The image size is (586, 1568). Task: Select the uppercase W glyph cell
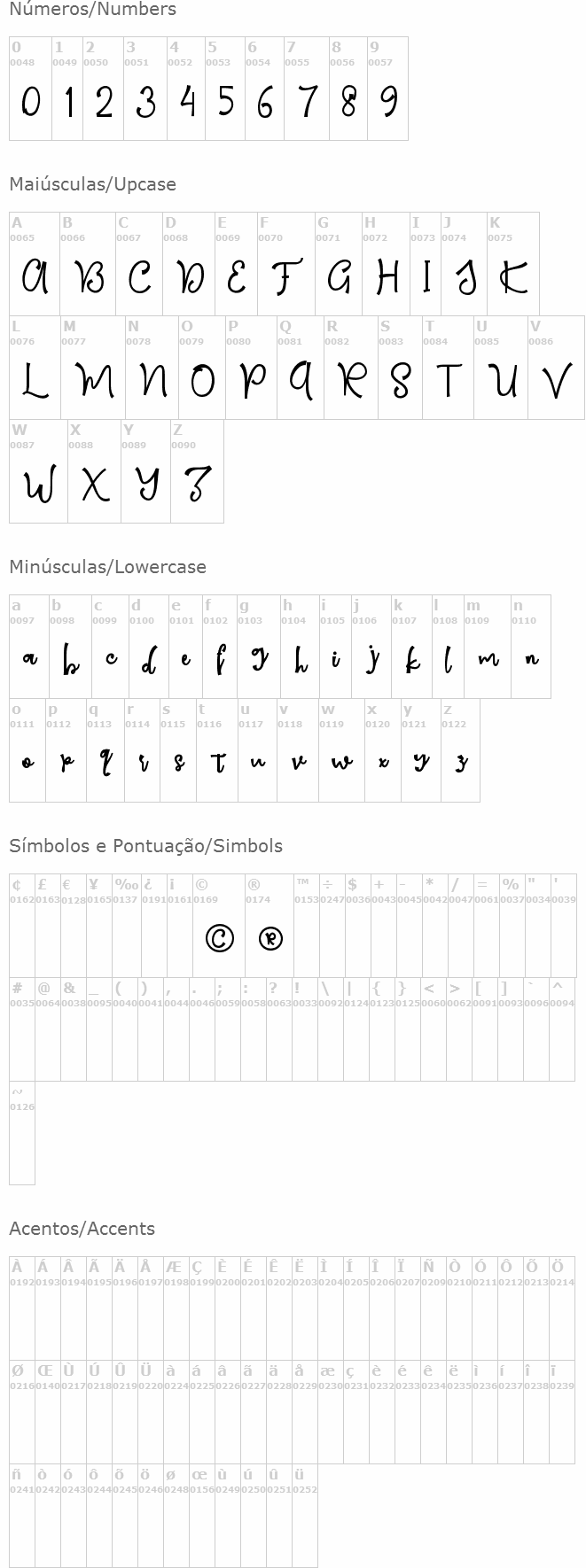[x=38, y=471]
